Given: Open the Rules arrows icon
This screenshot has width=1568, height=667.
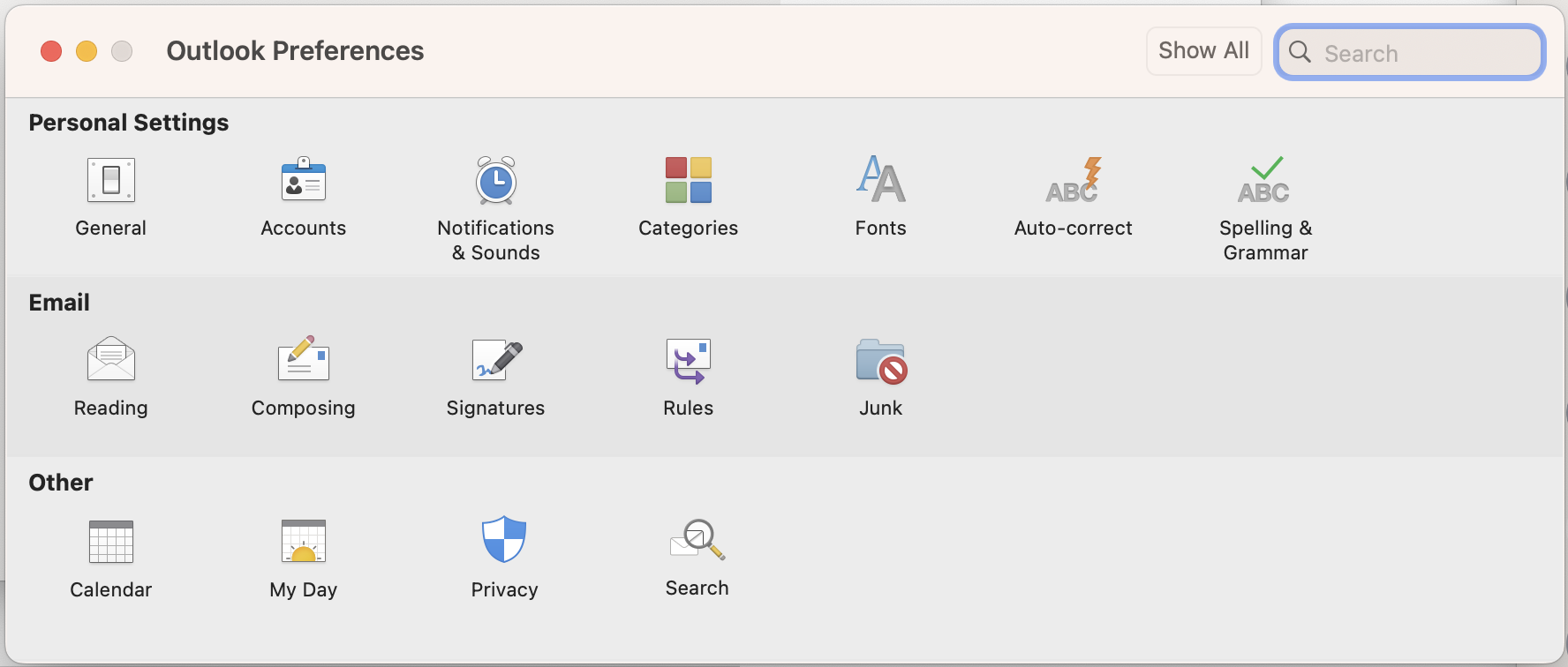Looking at the screenshot, I should 689,361.
